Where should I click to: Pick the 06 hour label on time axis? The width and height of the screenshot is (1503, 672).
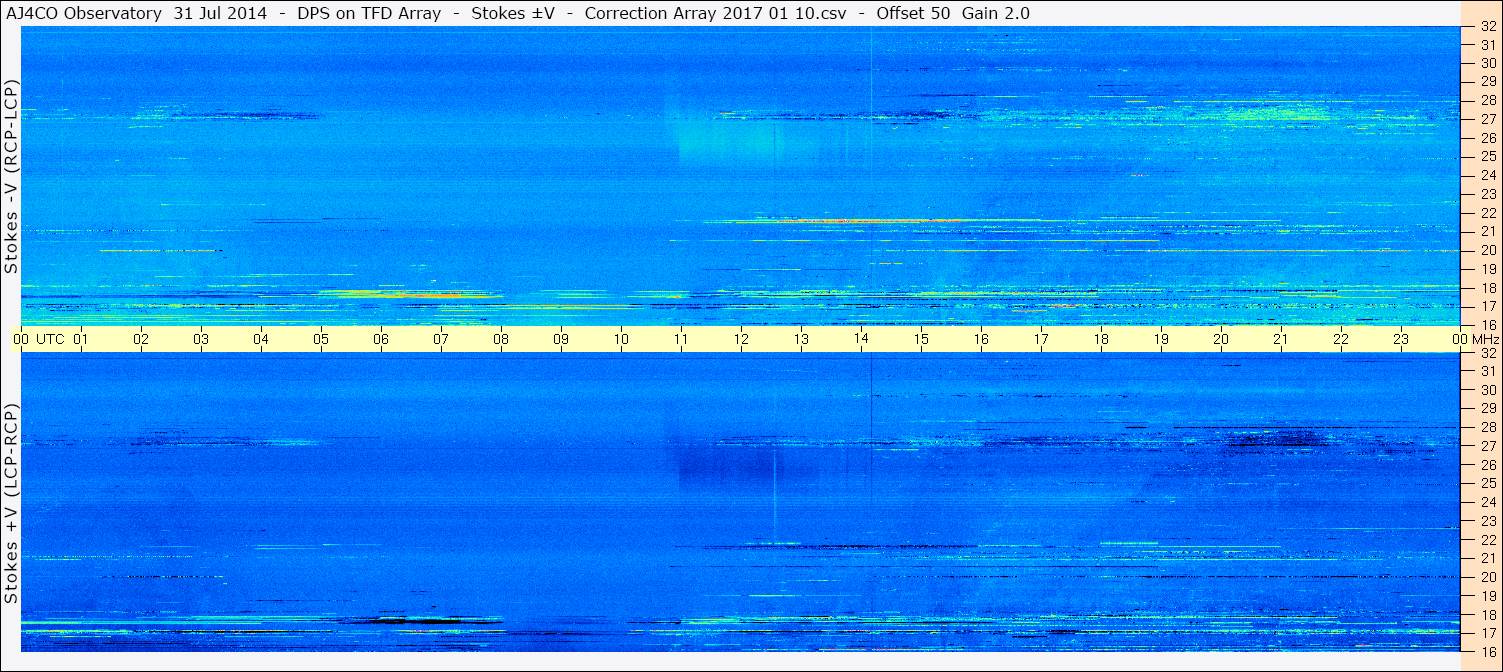pyautogui.click(x=381, y=339)
